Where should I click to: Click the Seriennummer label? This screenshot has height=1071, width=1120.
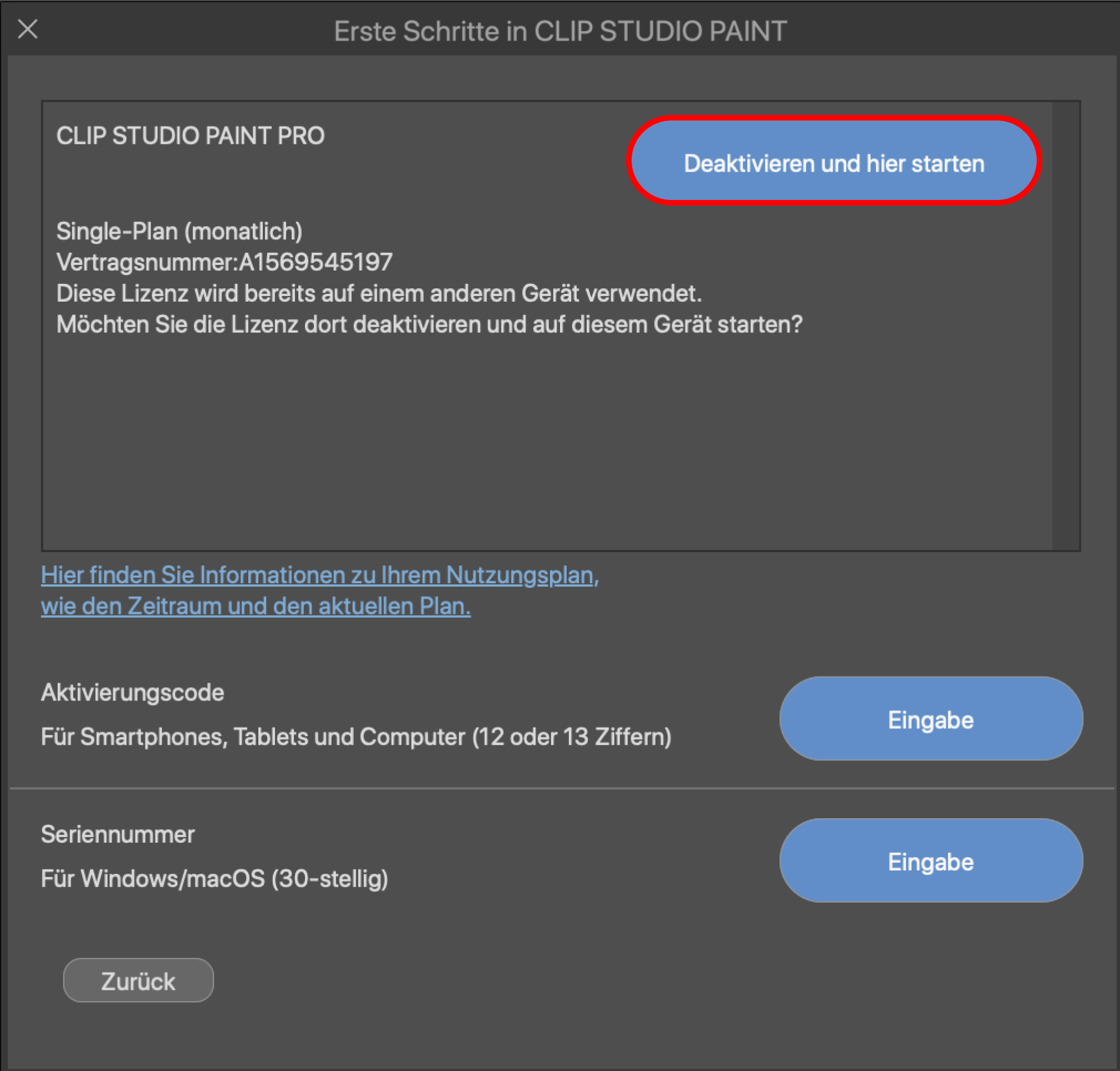118,835
